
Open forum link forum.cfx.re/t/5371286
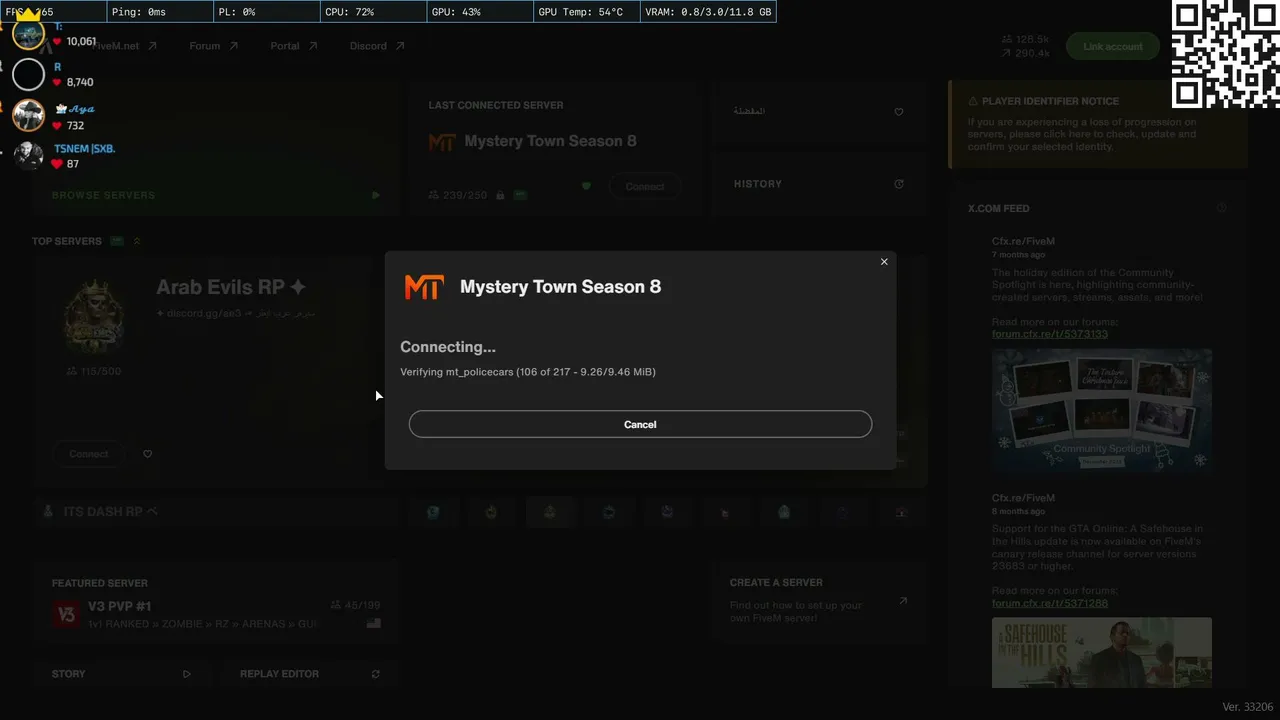pos(1050,603)
